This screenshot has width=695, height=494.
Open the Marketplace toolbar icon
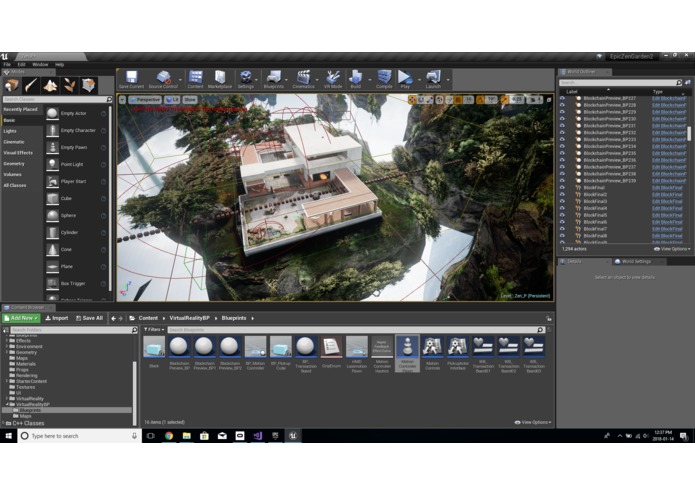(x=220, y=79)
